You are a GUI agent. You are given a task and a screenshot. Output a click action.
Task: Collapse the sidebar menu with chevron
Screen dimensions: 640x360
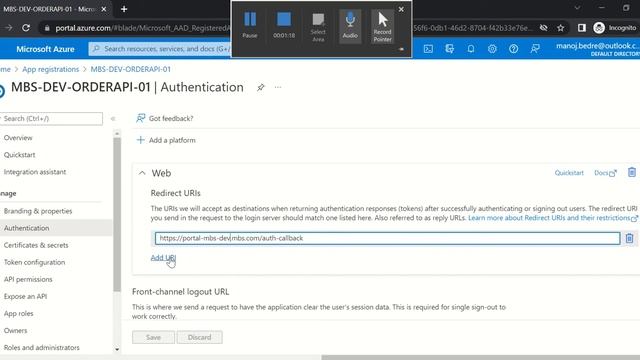pyautogui.click(x=113, y=119)
